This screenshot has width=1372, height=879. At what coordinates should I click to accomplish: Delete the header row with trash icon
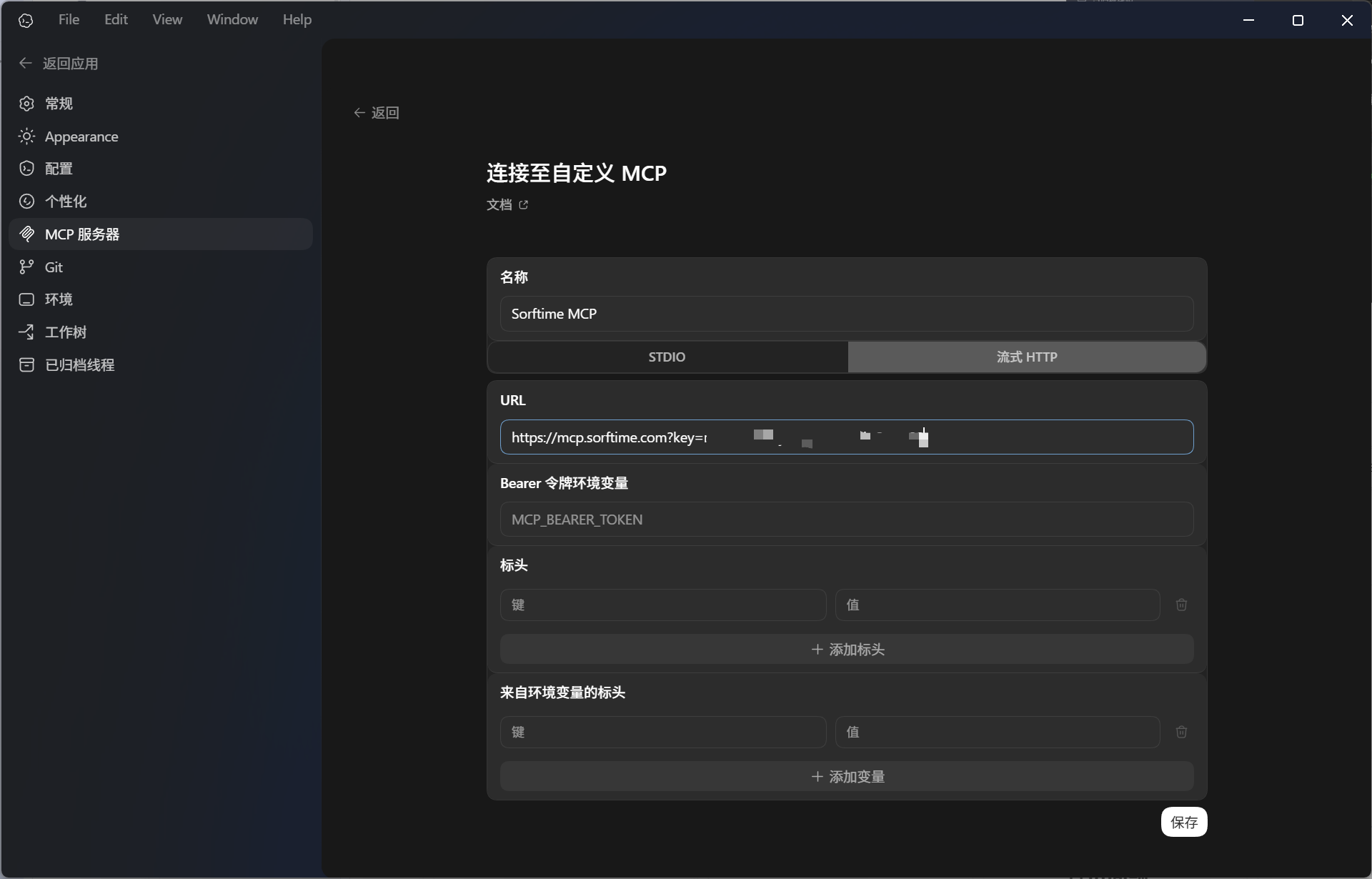1180,605
